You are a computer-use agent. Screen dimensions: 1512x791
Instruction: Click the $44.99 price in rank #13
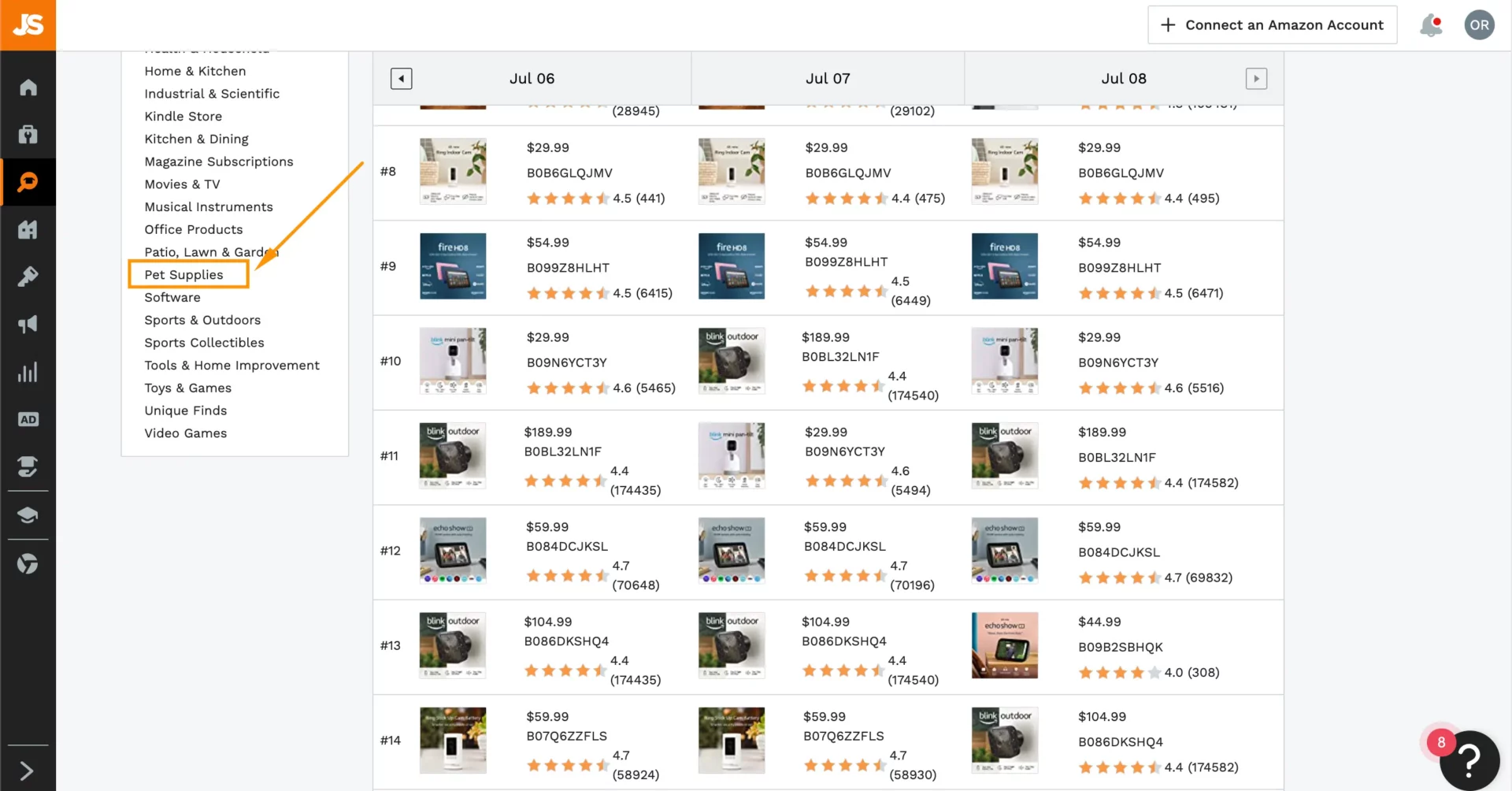(1099, 622)
